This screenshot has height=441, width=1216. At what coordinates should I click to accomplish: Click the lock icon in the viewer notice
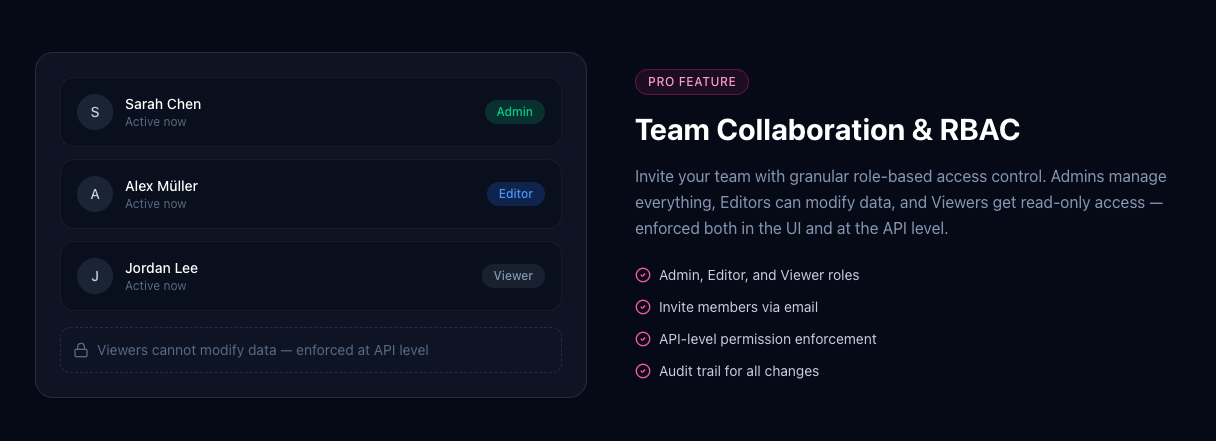[x=81, y=350]
